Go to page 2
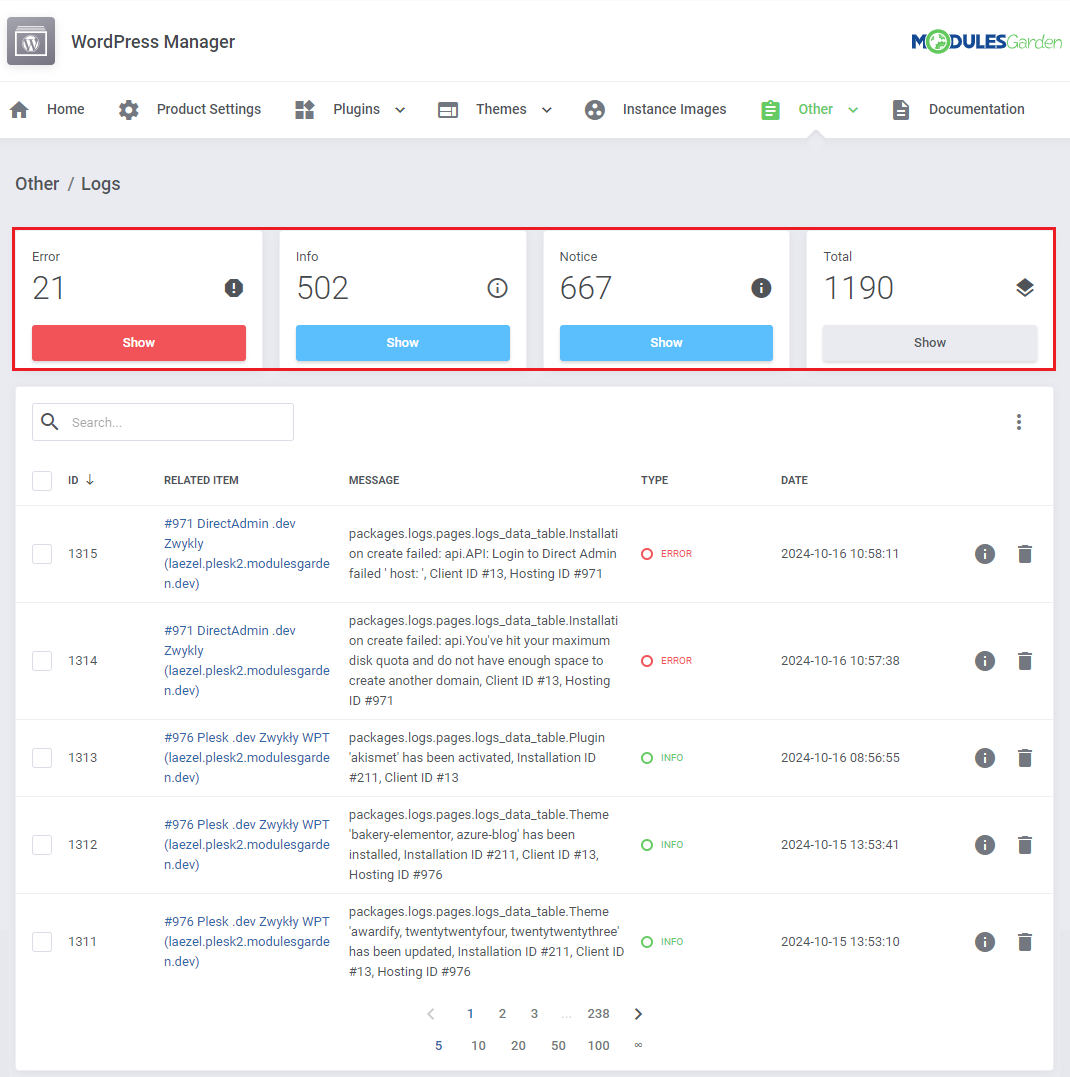The image size is (1070, 1077). coord(502,1014)
